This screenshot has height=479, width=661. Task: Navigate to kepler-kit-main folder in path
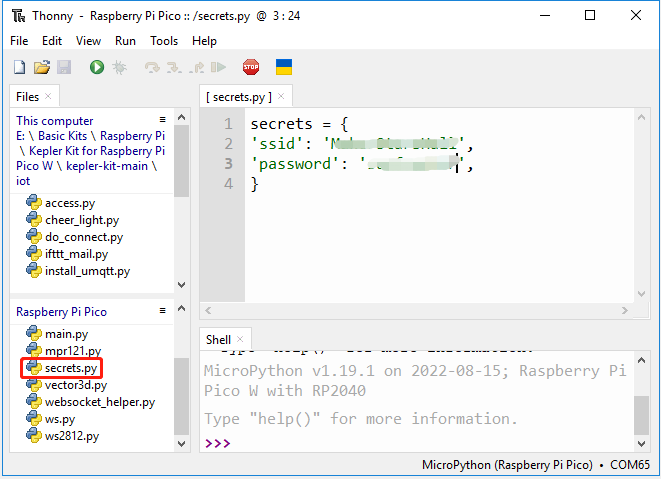click(107, 166)
